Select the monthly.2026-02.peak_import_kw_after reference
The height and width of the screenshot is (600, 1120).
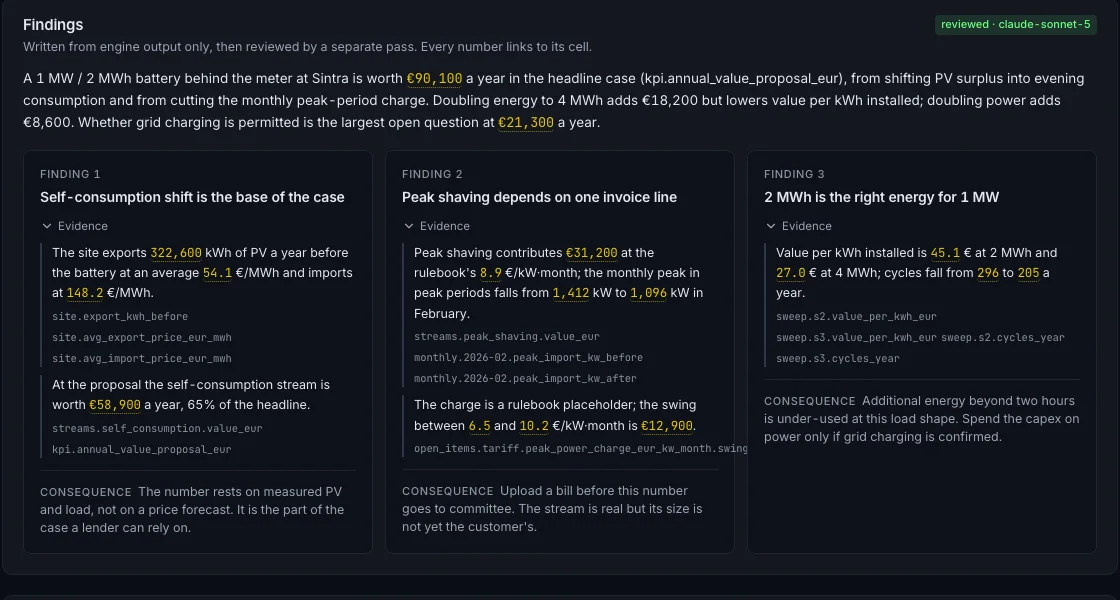(x=525, y=379)
